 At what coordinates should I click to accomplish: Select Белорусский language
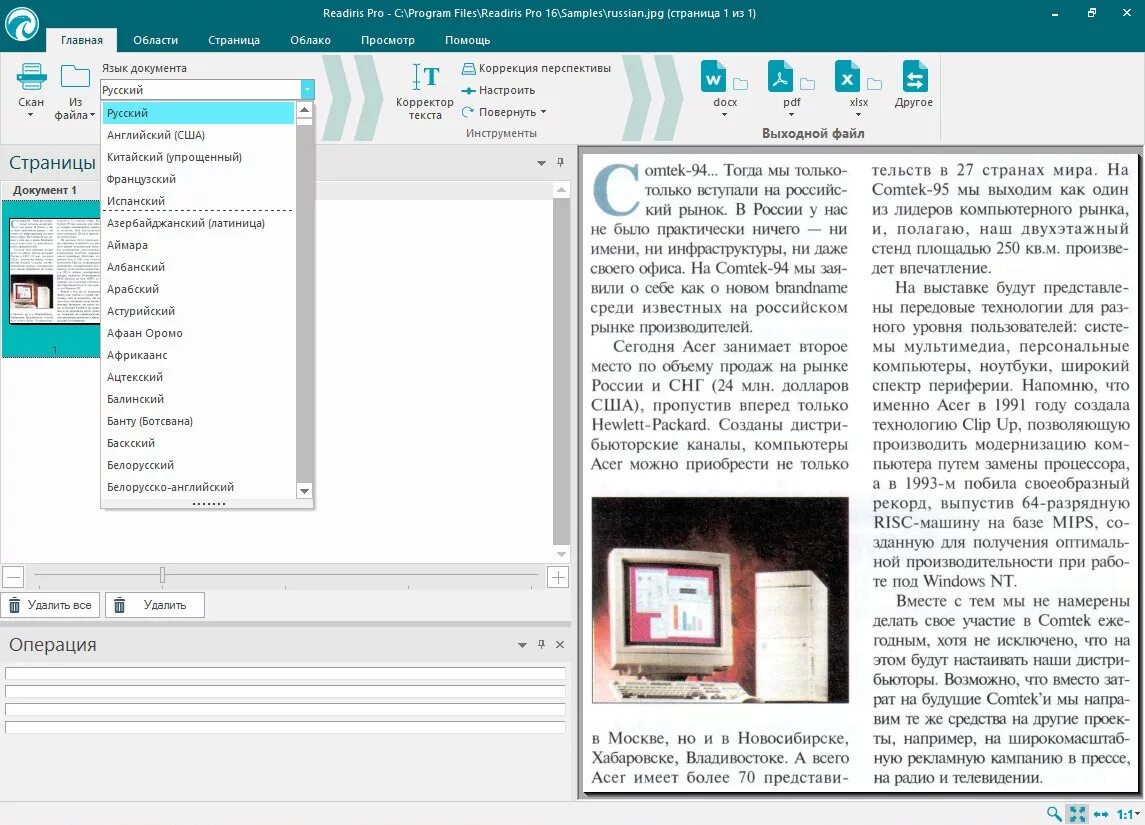pos(198,465)
